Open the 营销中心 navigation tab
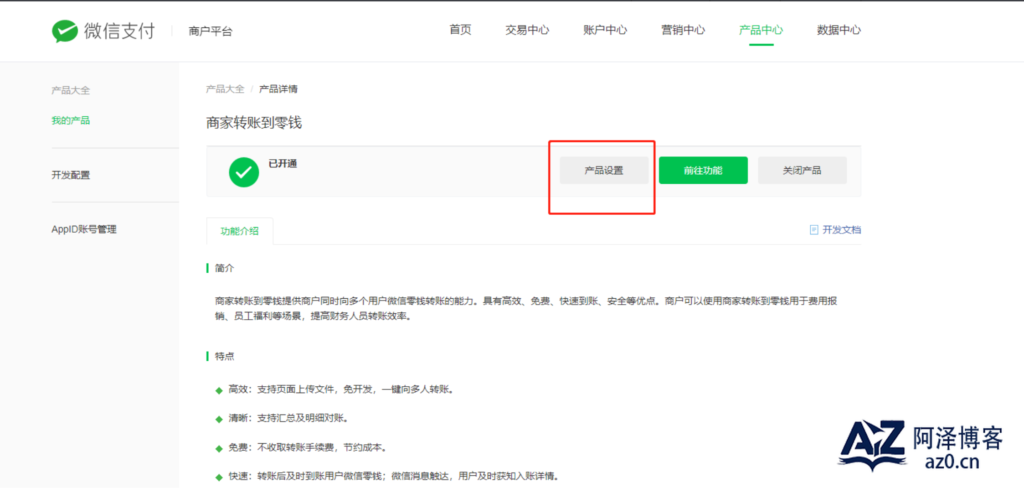Screen dimensions: 1024x488 coord(683,30)
